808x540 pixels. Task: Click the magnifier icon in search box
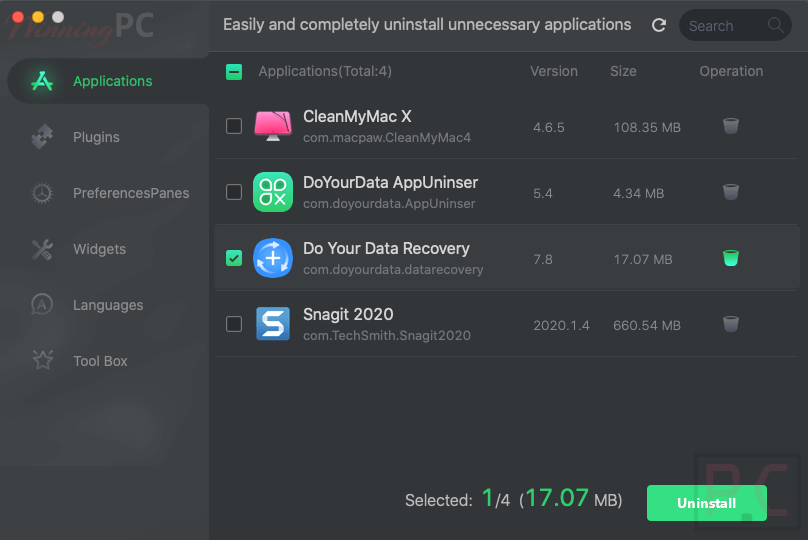pyautogui.click(x=775, y=24)
